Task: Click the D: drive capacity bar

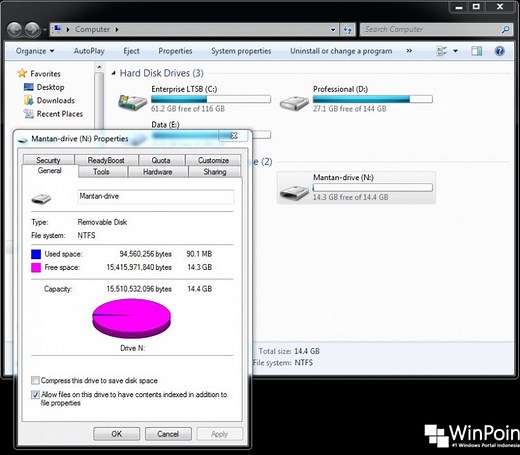Action: click(x=373, y=99)
